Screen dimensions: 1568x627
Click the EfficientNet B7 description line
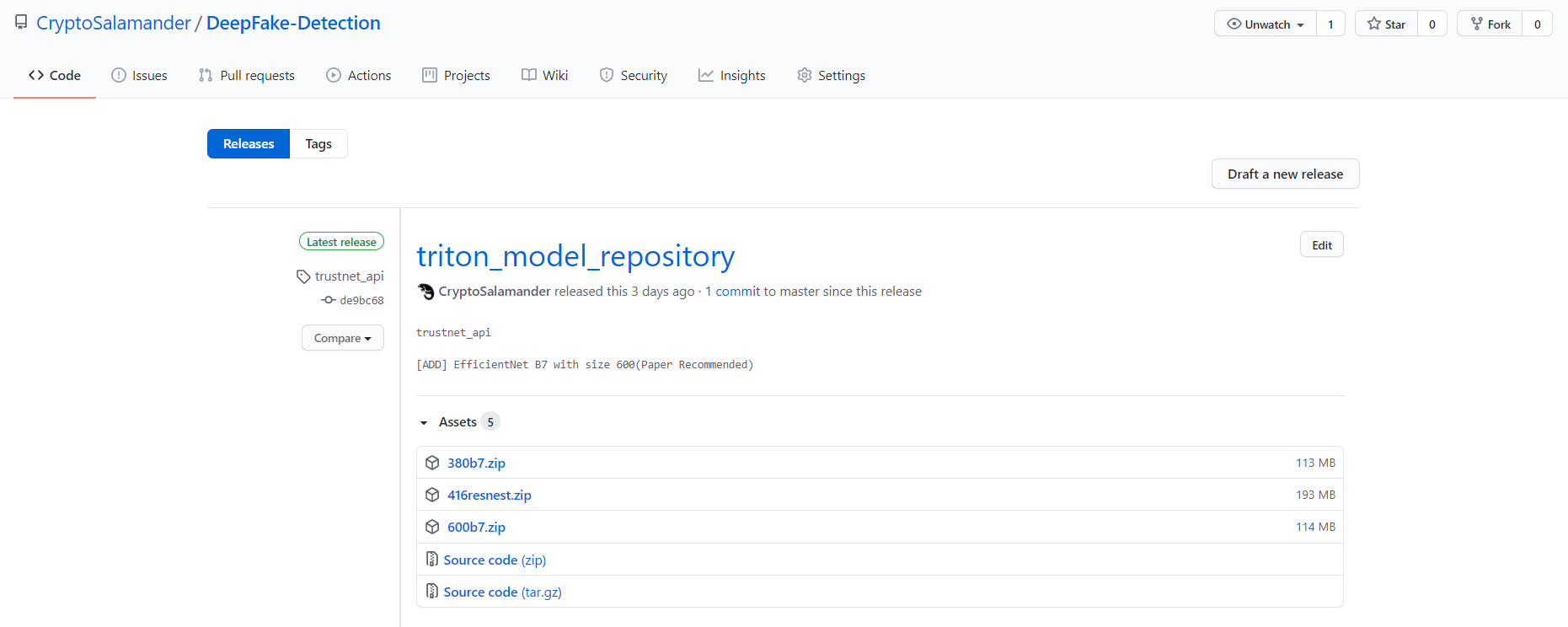click(585, 365)
